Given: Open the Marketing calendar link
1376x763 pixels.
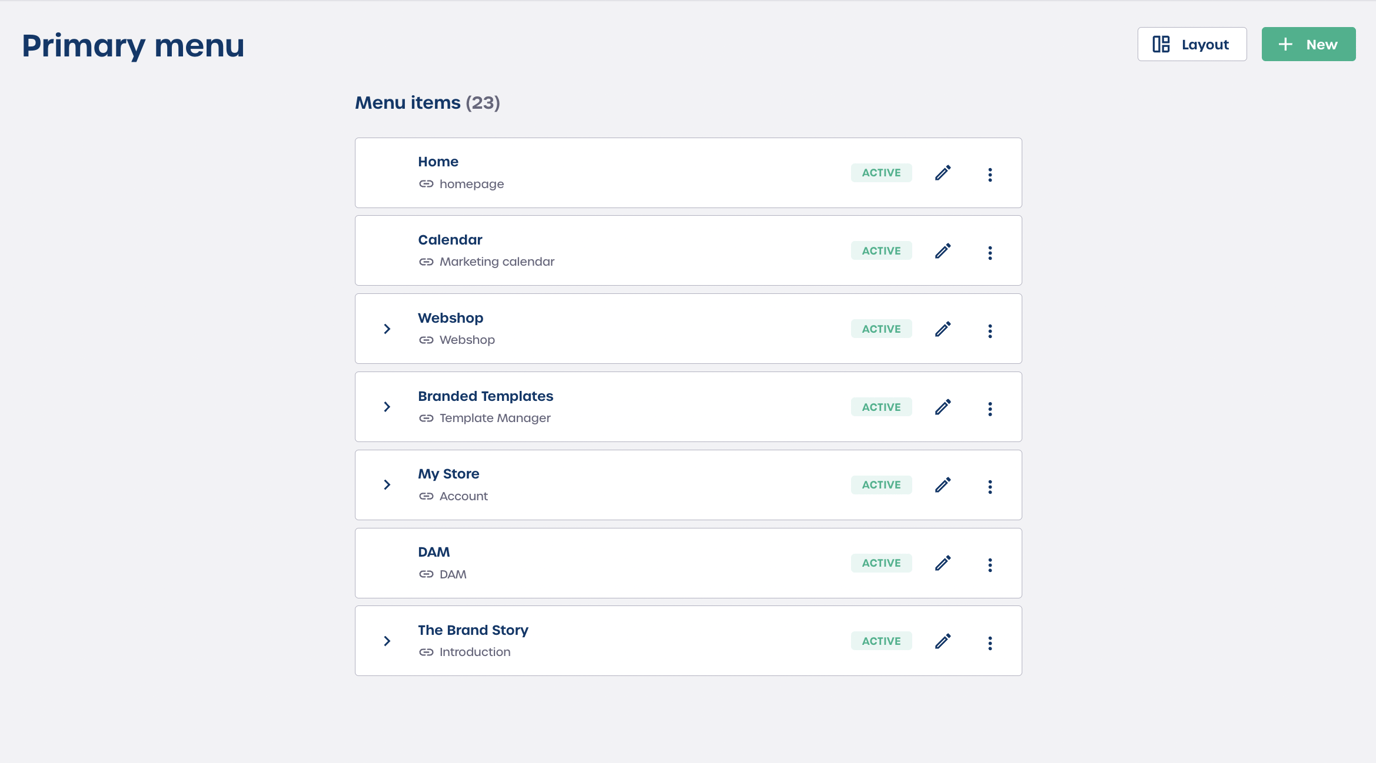Looking at the screenshot, I should point(496,262).
